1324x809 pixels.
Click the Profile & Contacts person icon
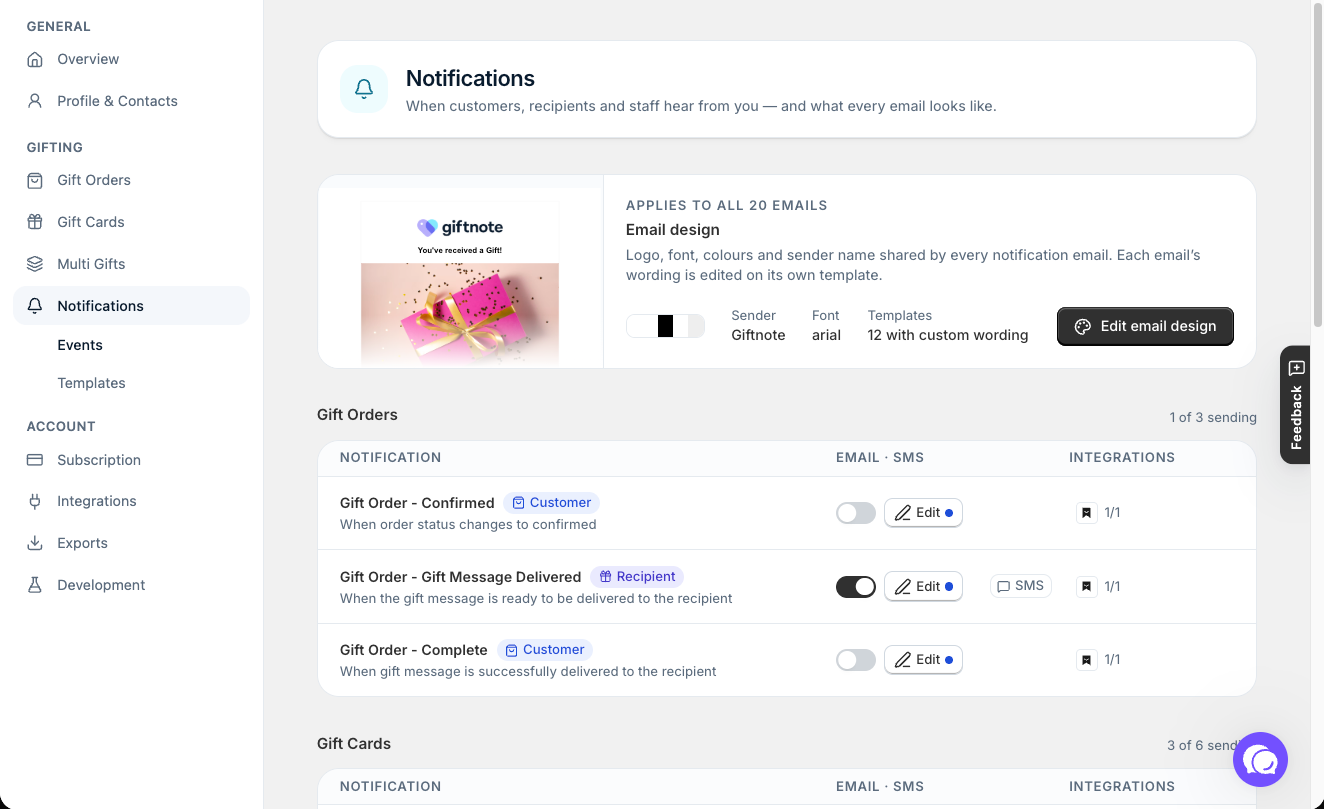pos(35,101)
